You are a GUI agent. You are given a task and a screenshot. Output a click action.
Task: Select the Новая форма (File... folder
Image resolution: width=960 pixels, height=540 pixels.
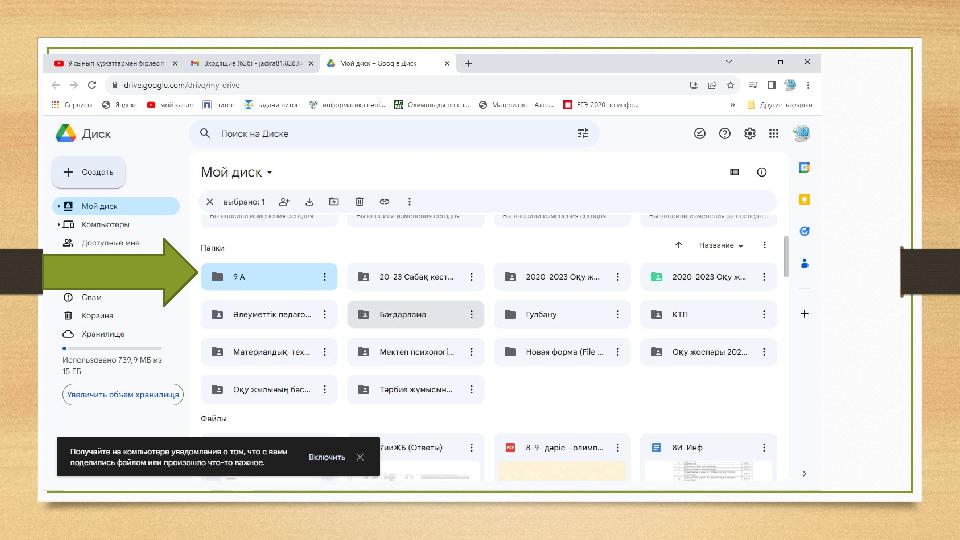(562, 352)
